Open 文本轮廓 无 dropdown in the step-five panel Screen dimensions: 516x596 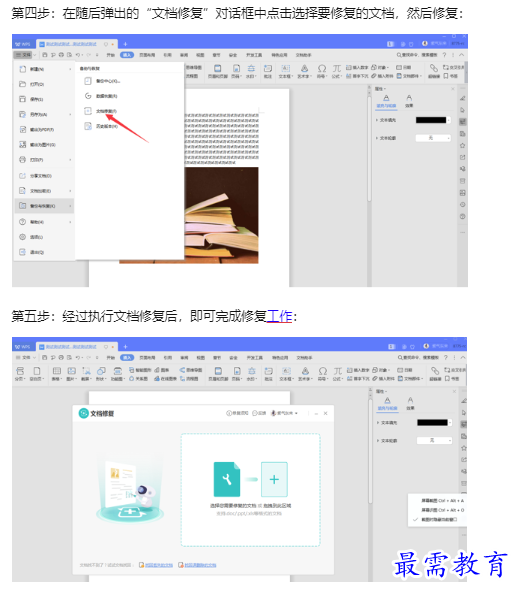(x=434, y=441)
